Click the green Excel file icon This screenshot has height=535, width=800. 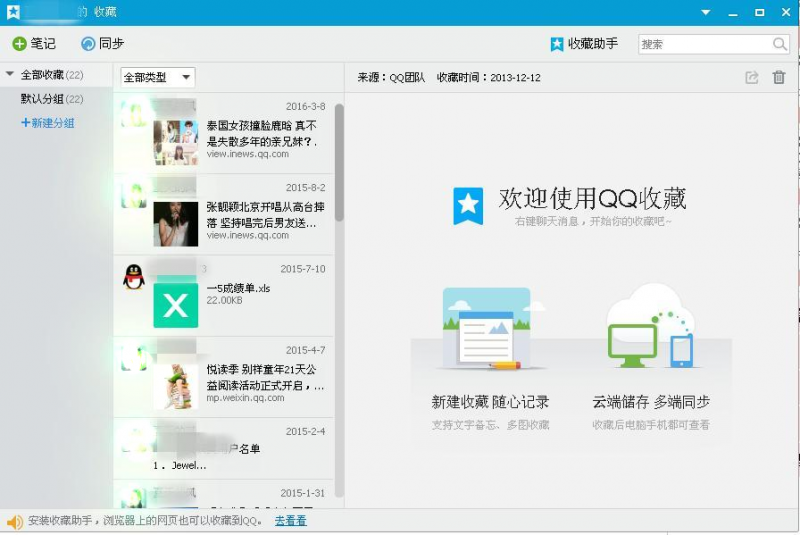click(x=176, y=304)
